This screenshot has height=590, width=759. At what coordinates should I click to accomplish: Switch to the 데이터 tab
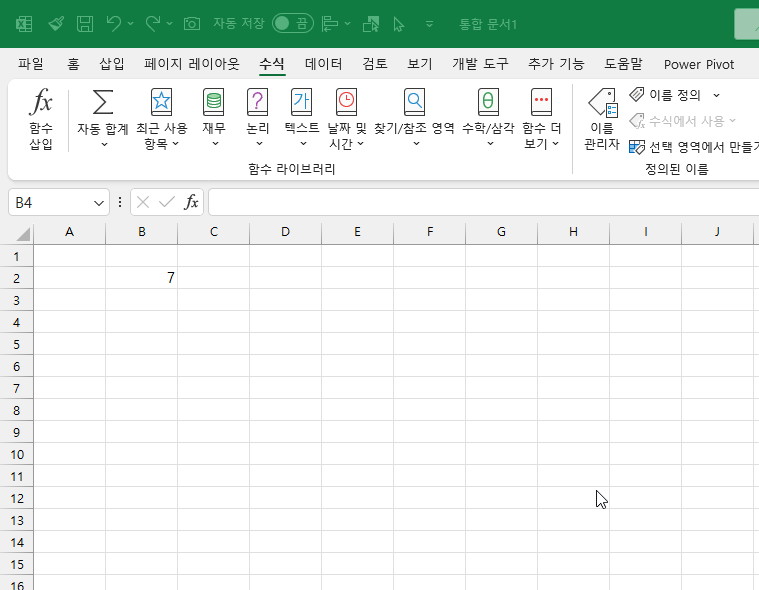323,64
